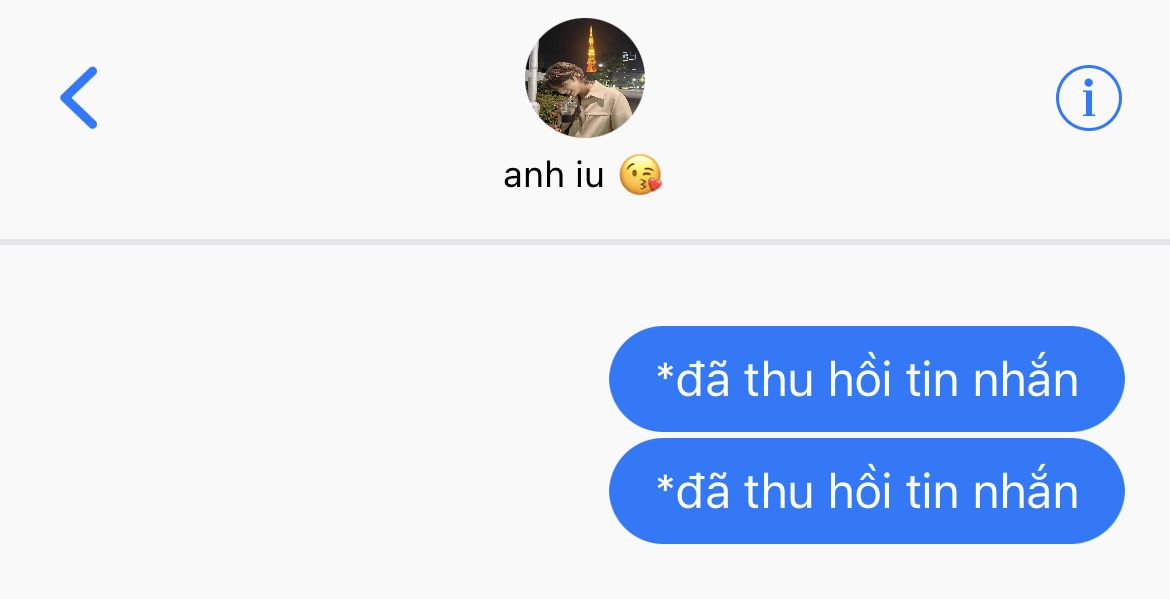Click the gray divider line under the header
1170x599 pixels.
pyautogui.click(x=585, y=242)
